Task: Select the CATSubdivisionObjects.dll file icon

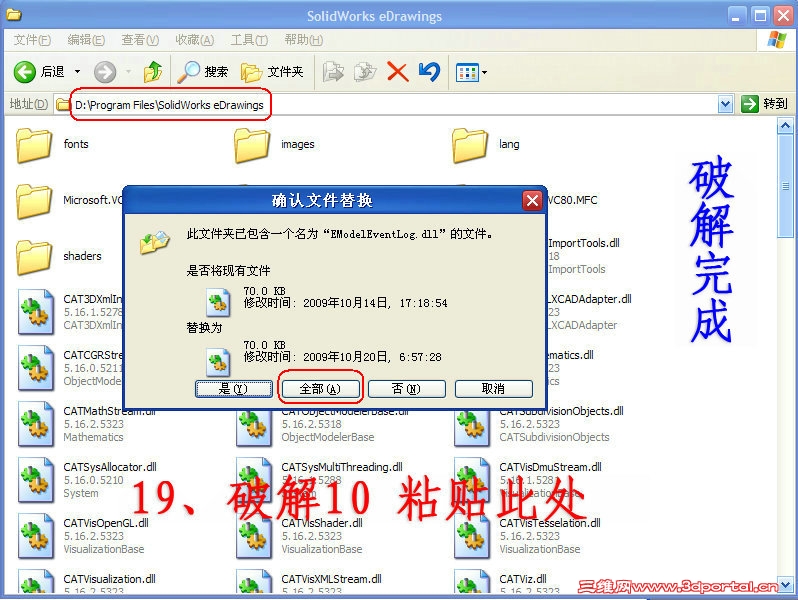Action: 471,426
